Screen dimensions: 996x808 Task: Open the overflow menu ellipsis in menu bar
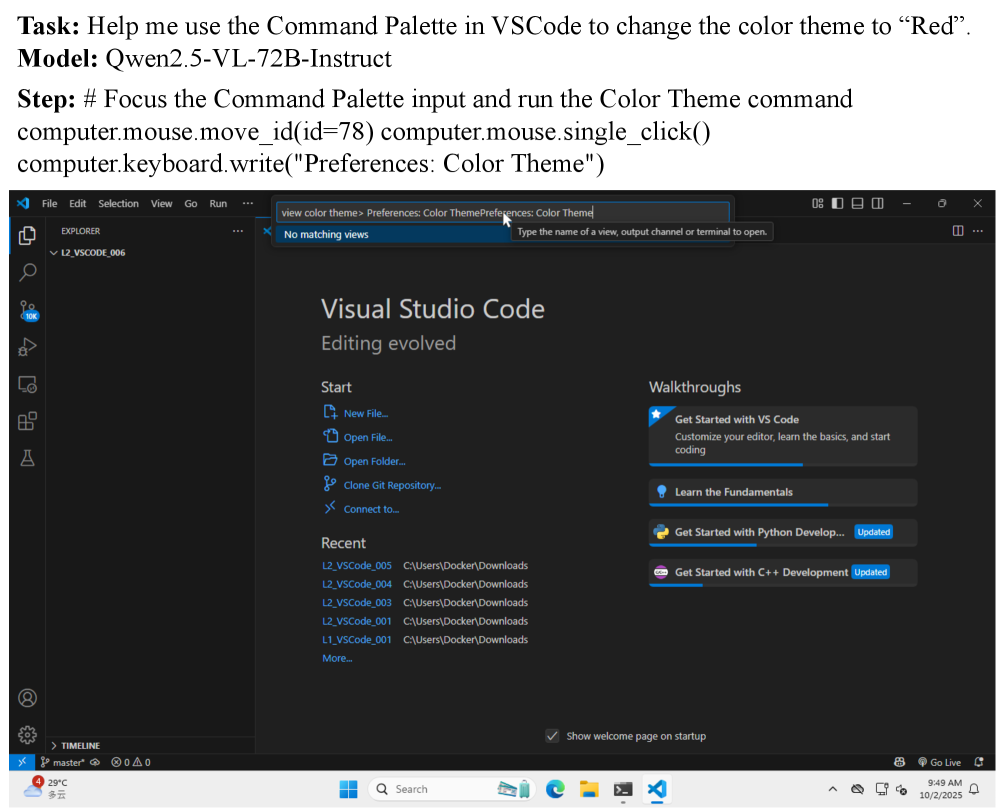click(248, 203)
